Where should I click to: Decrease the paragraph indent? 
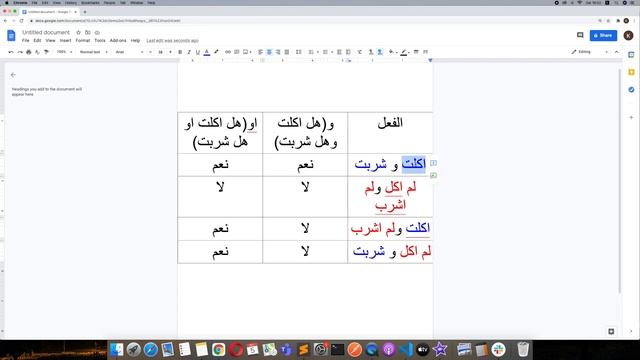point(339,52)
